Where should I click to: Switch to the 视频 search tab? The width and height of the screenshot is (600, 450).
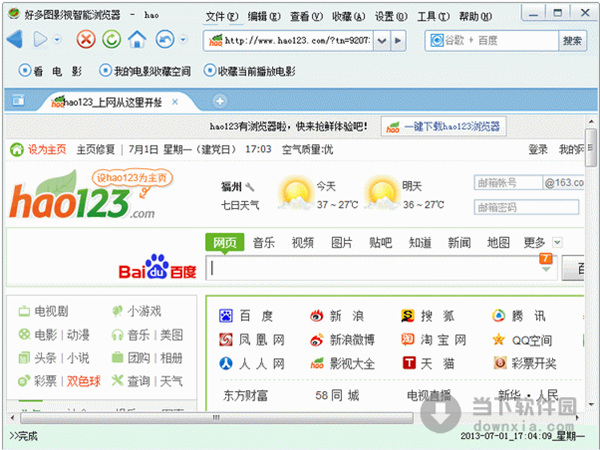(303, 243)
